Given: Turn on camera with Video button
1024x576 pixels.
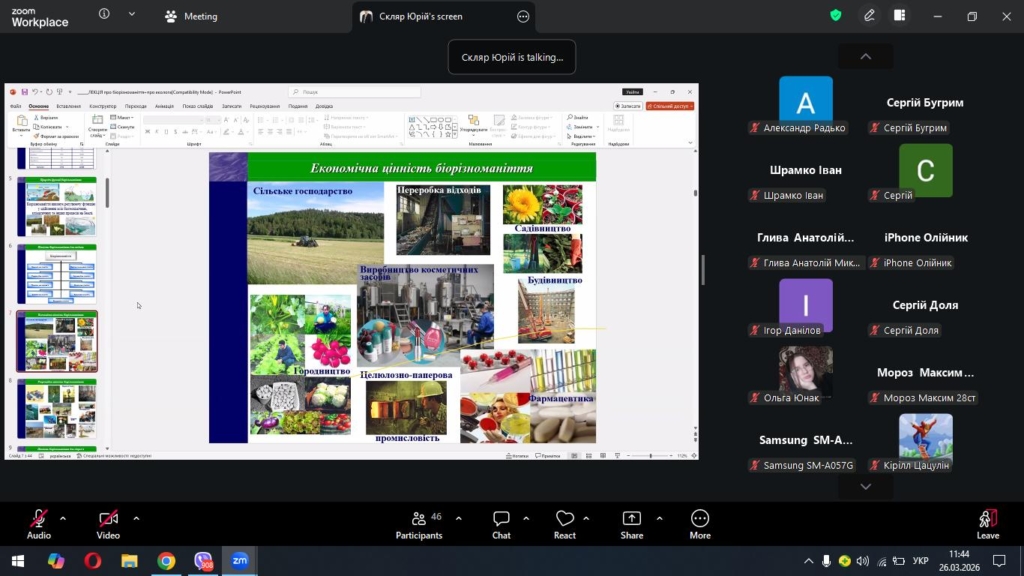Looking at the screenshot, I should pos(108,523).
